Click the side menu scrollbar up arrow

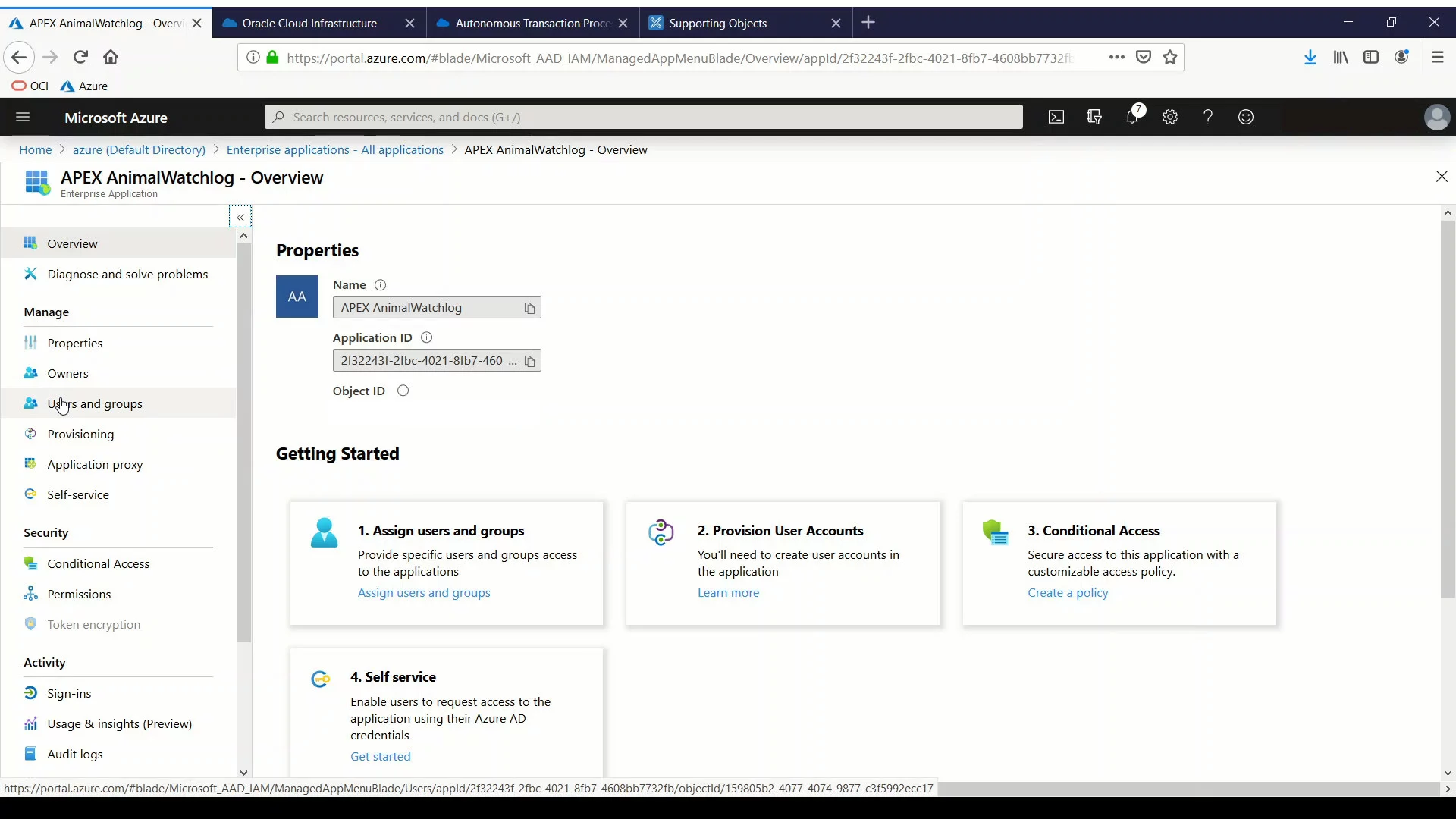tap(243, 236)
